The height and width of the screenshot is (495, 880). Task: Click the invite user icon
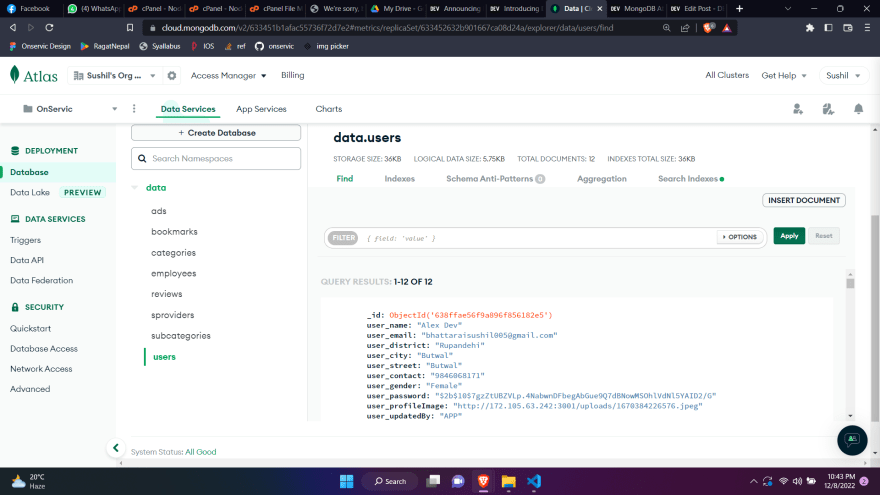click(x=798, y=109)
